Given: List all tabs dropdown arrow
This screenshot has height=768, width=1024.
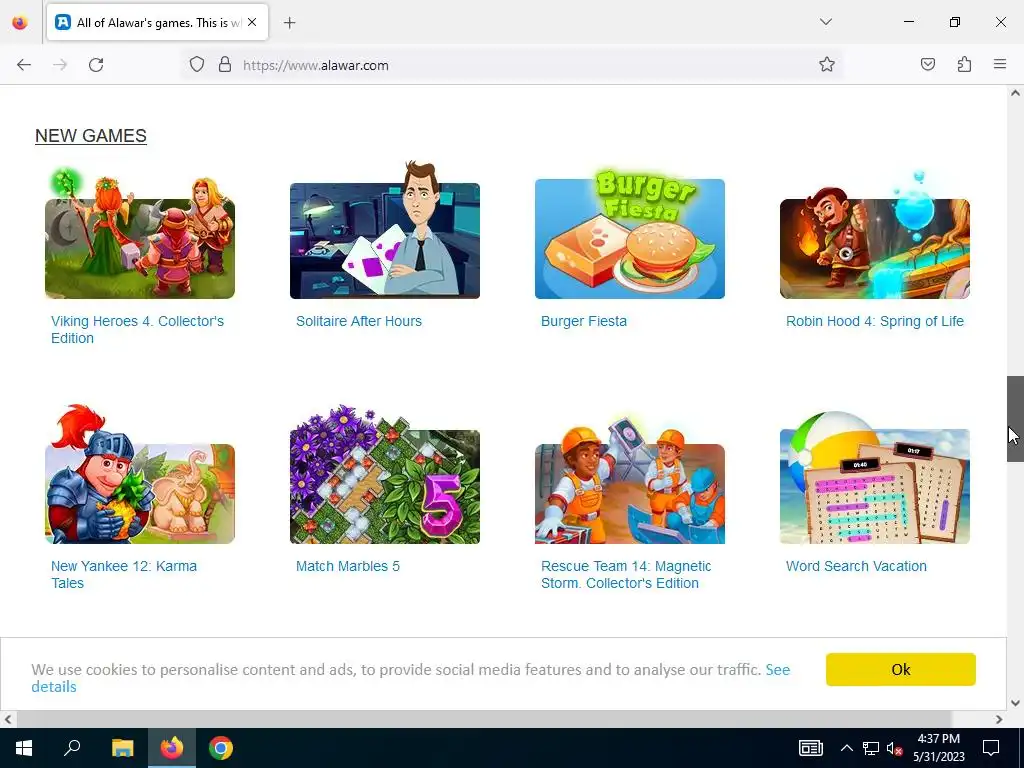Looking at the screenshot, I should [x=825, y=22].
